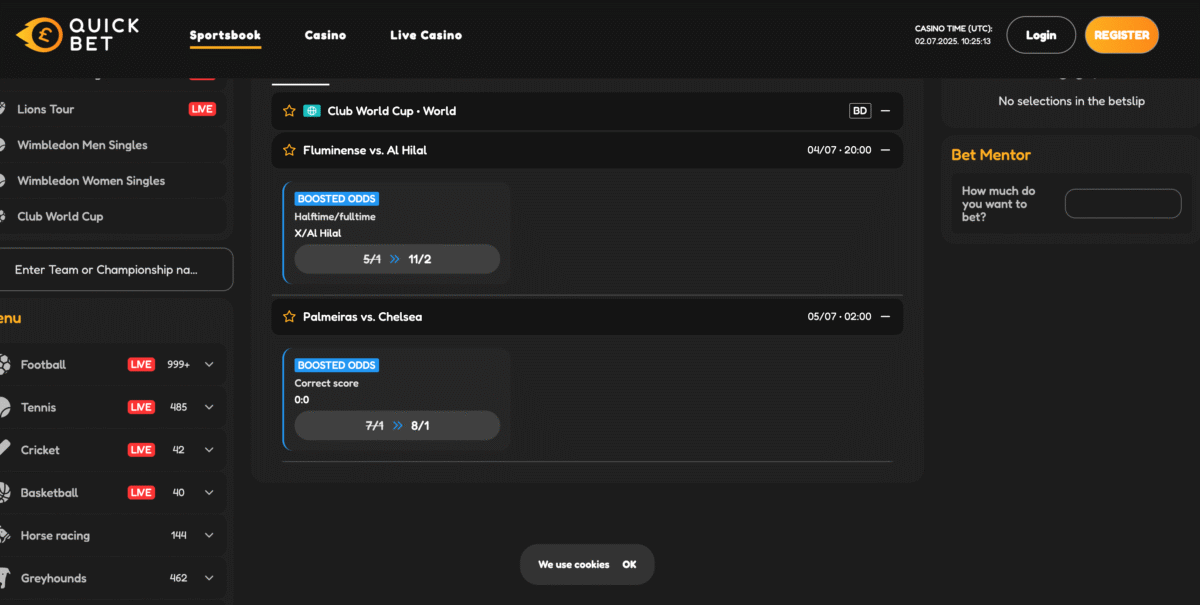Click the BD badge in league header

860,111
